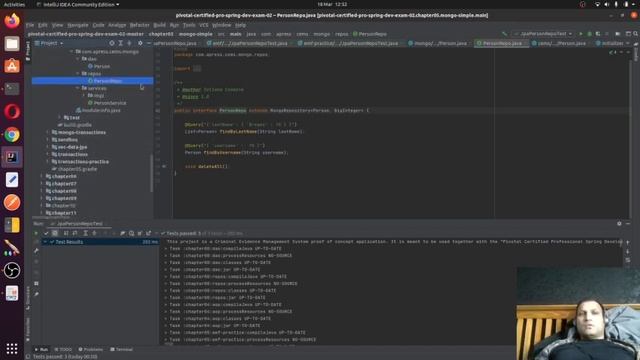The image size is (640, 360).
Task: Toggle show ignored tests icon
Action: pyautogui.click(x=55, y=233)
